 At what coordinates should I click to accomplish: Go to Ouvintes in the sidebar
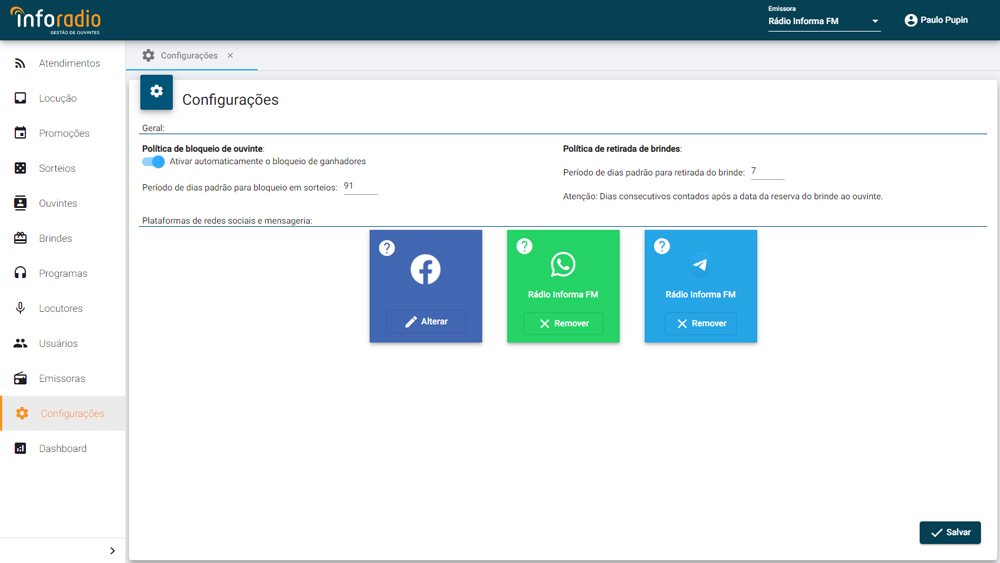[x=62, y=203]
